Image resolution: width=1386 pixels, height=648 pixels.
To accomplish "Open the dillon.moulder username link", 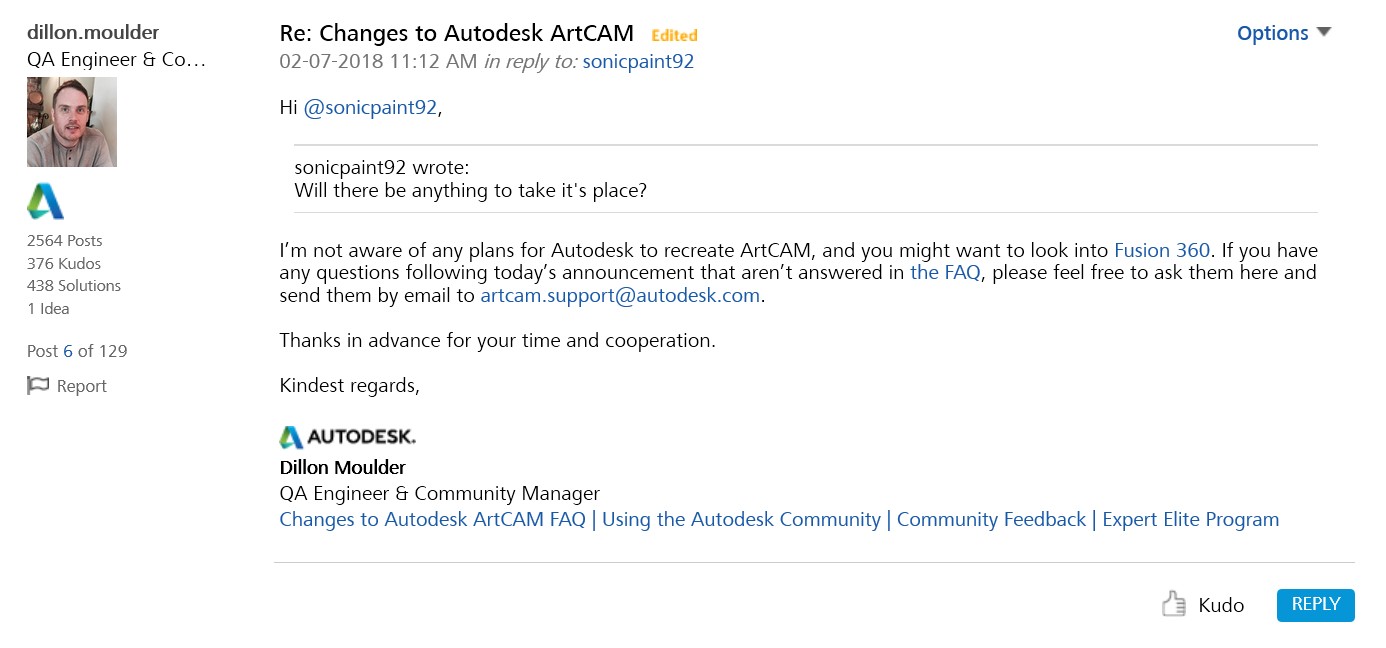I will pyautogui.click(x=93, y=33).
